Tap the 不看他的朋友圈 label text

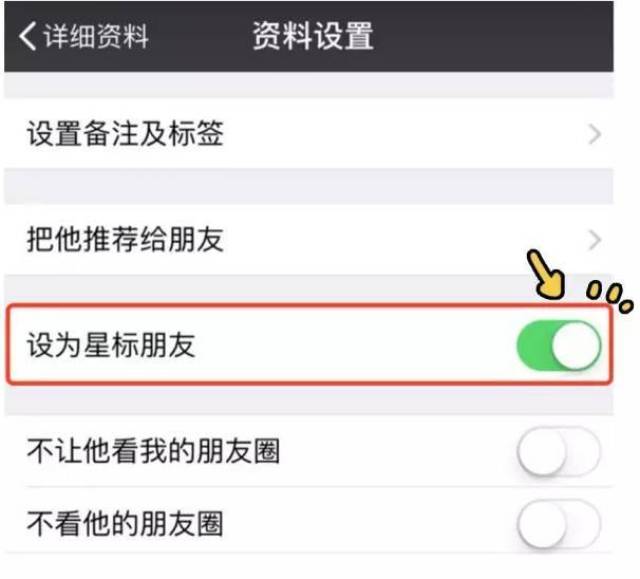tap(125, 524)
